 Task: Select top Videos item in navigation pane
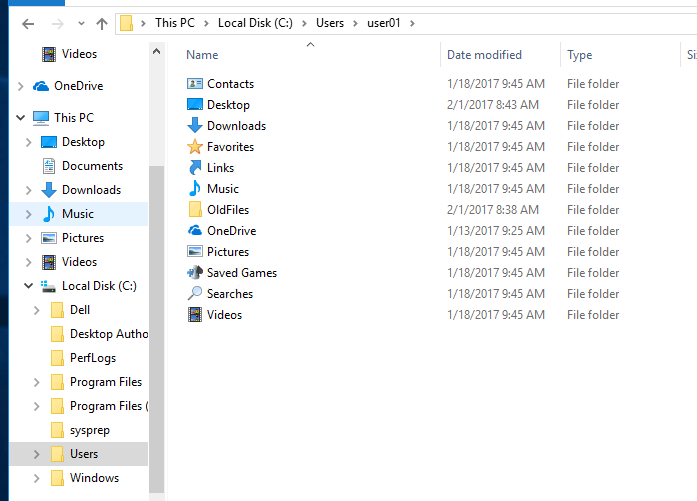click(x=79, y=54)
